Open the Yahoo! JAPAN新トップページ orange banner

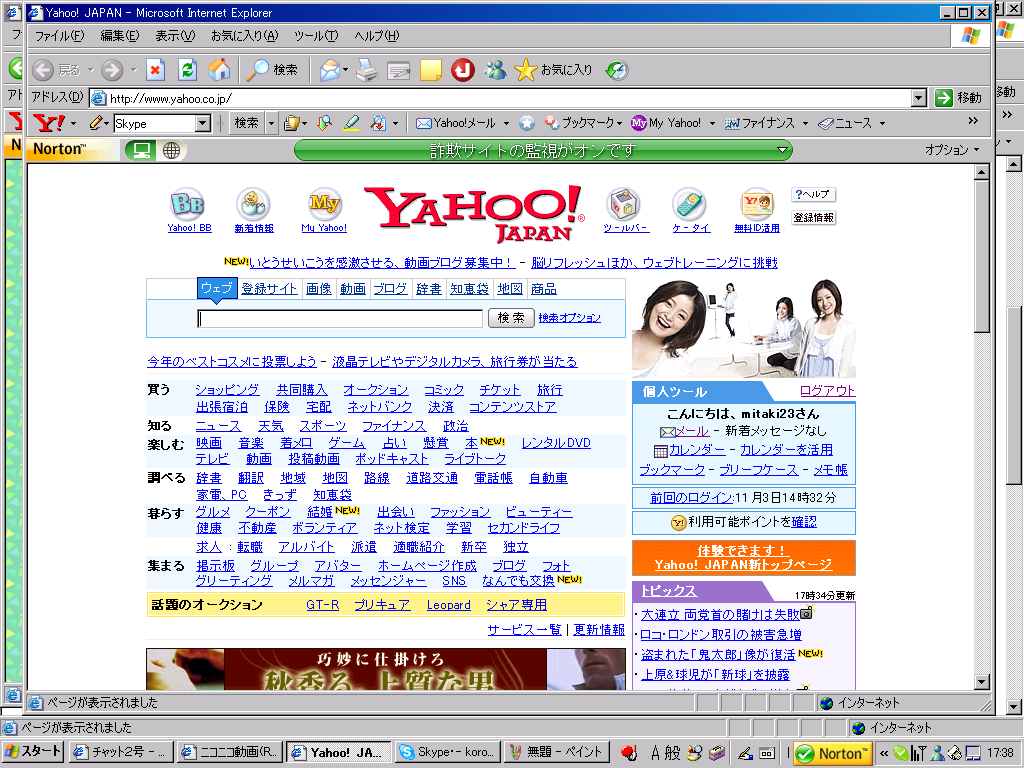point(744,558)
